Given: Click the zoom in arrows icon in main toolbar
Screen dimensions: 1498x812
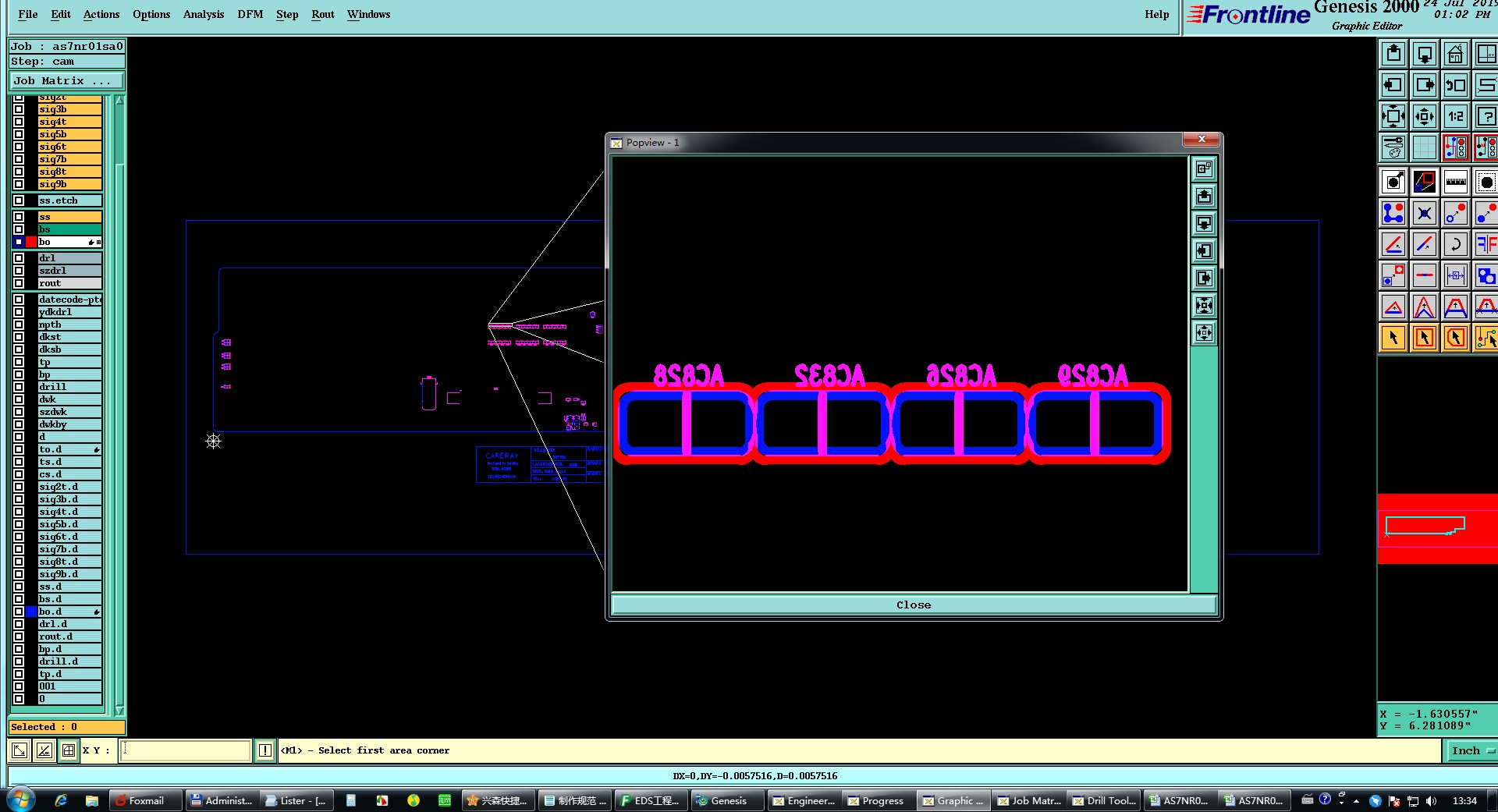Looking at the screenshot, I should coord(1393,116).
